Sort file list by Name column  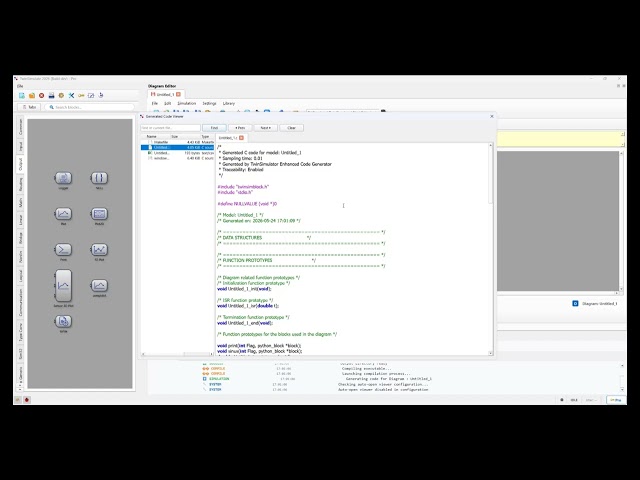coord(156,136)
